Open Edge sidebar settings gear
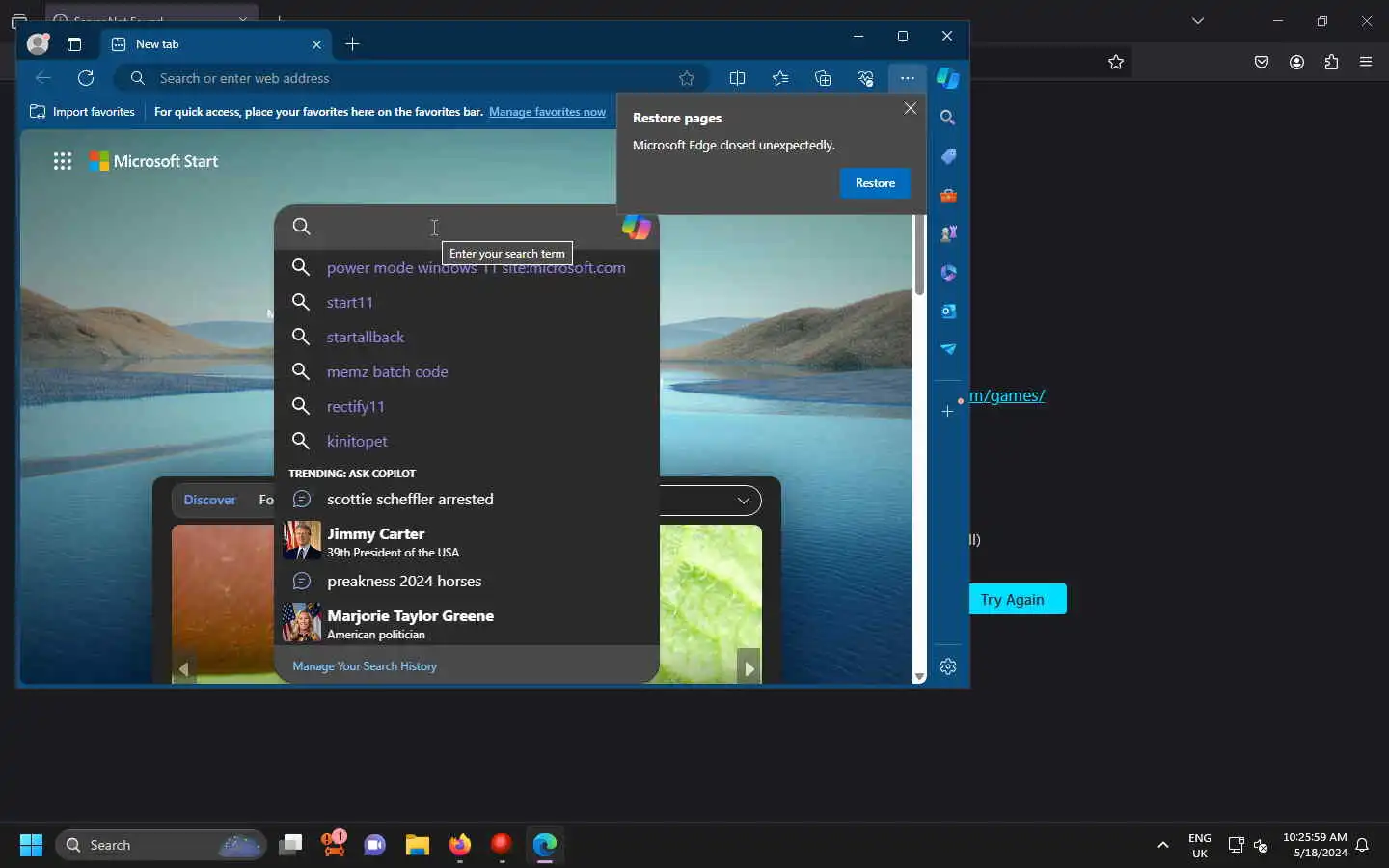The image size is (1389, 868). [948, 666]
